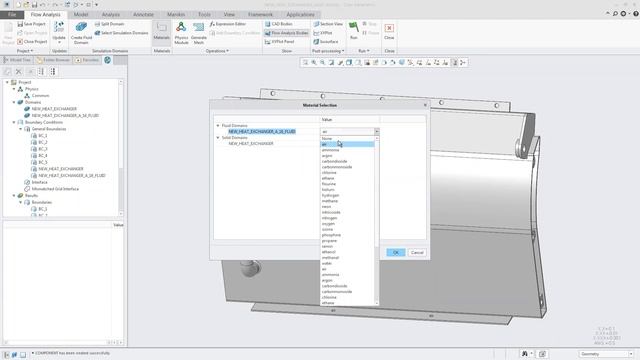The height and width of the screenshot is (360, 640).
Task: Open the Applications ribbon tab
Action: (x=300, y=15)
